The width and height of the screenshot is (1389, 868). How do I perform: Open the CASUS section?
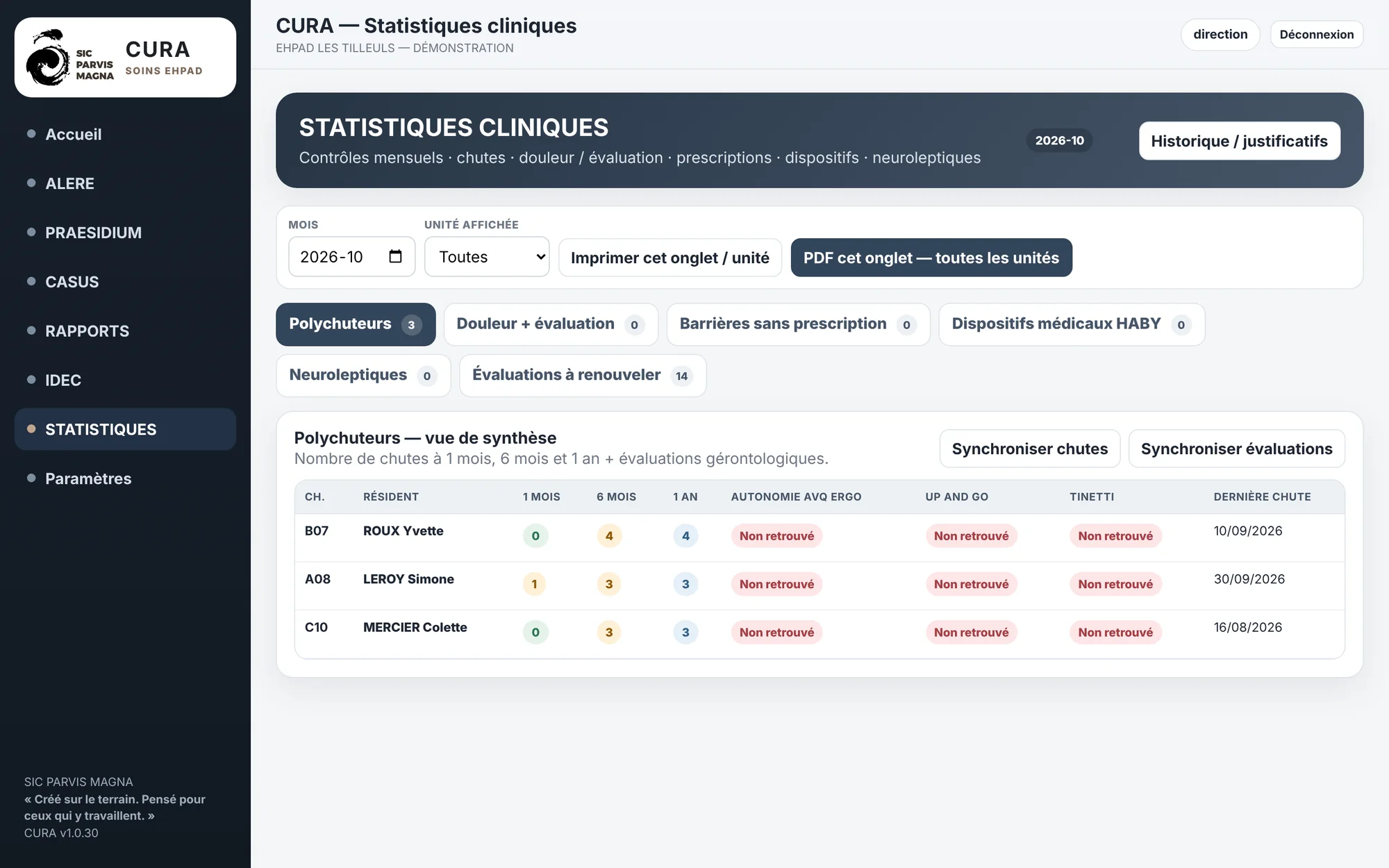click(x=125, y=282)
